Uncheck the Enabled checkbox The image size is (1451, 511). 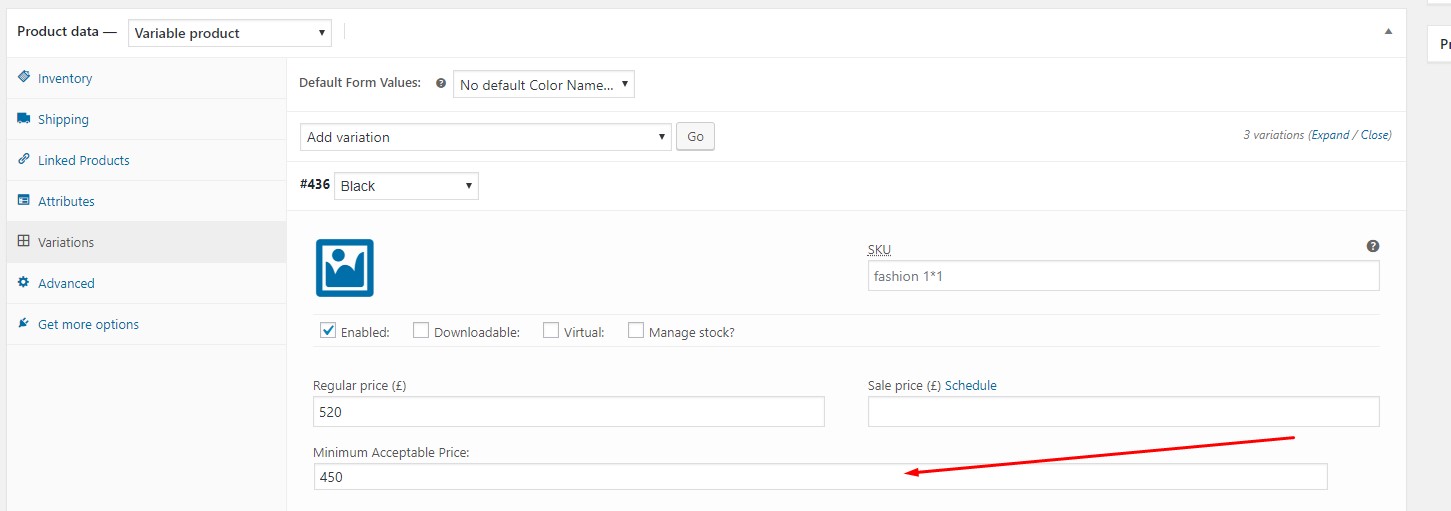328,331
